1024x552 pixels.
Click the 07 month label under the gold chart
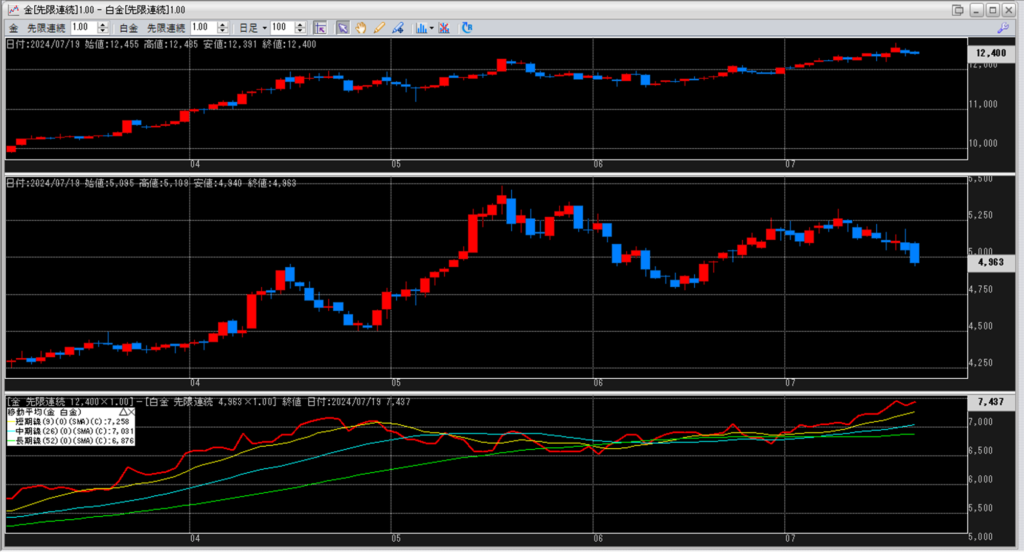[x=790, y=164]
